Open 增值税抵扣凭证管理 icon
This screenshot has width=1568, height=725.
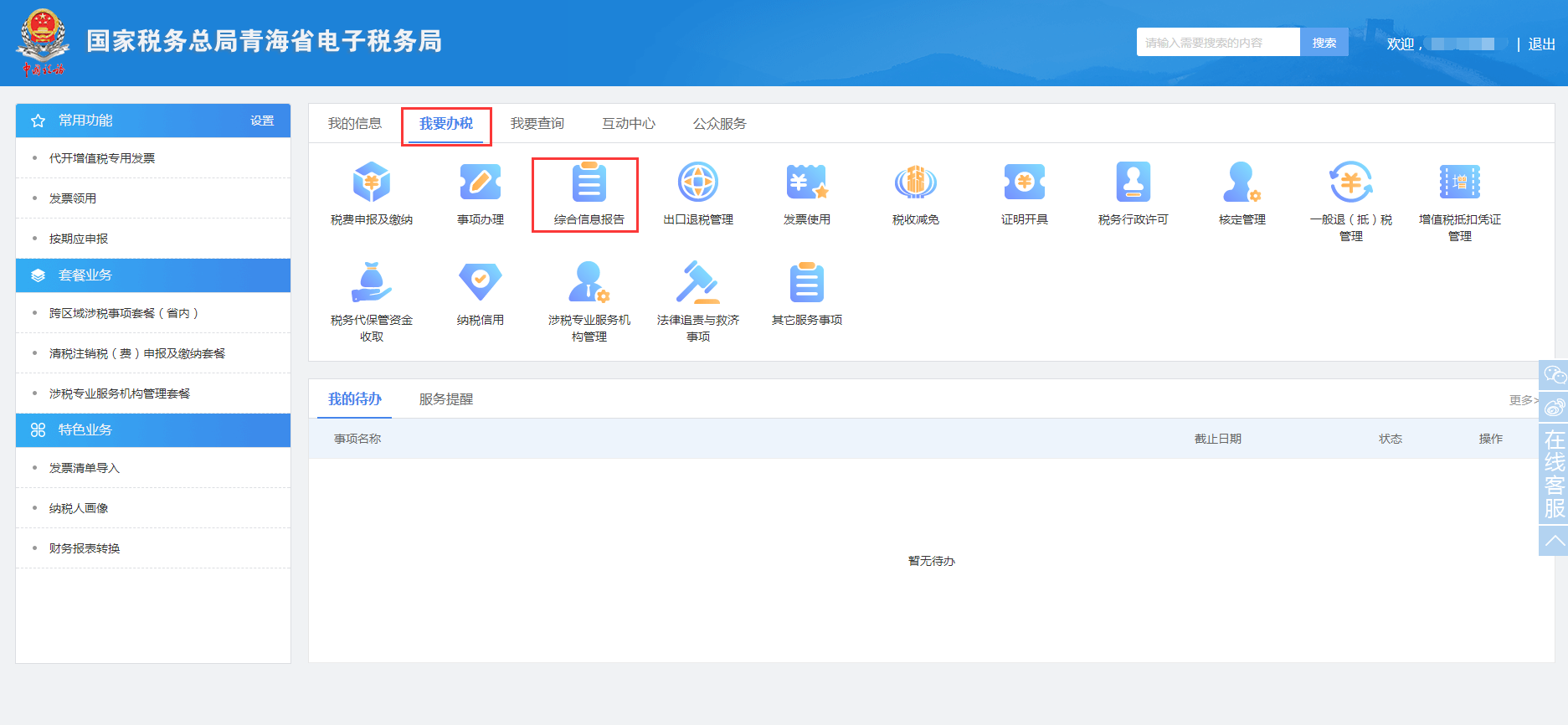(1460, 182)
